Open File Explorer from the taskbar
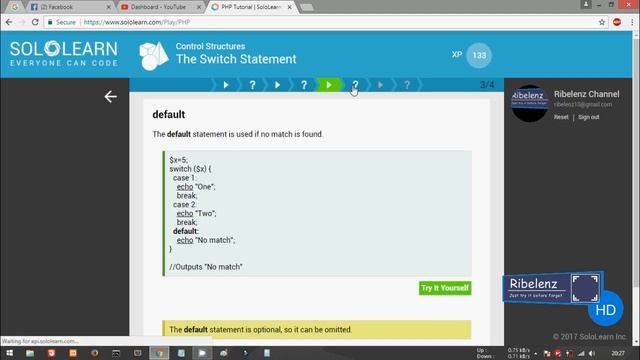The width and height of the screenshot is (640, 360). pos(30,353)
